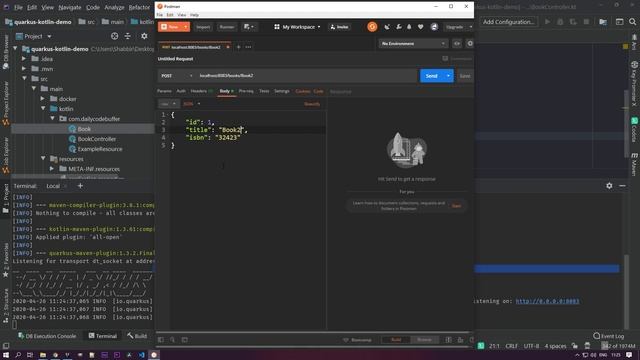Click the blue Send button
This screenshot has width=640, height=360.
pos(431,76)
